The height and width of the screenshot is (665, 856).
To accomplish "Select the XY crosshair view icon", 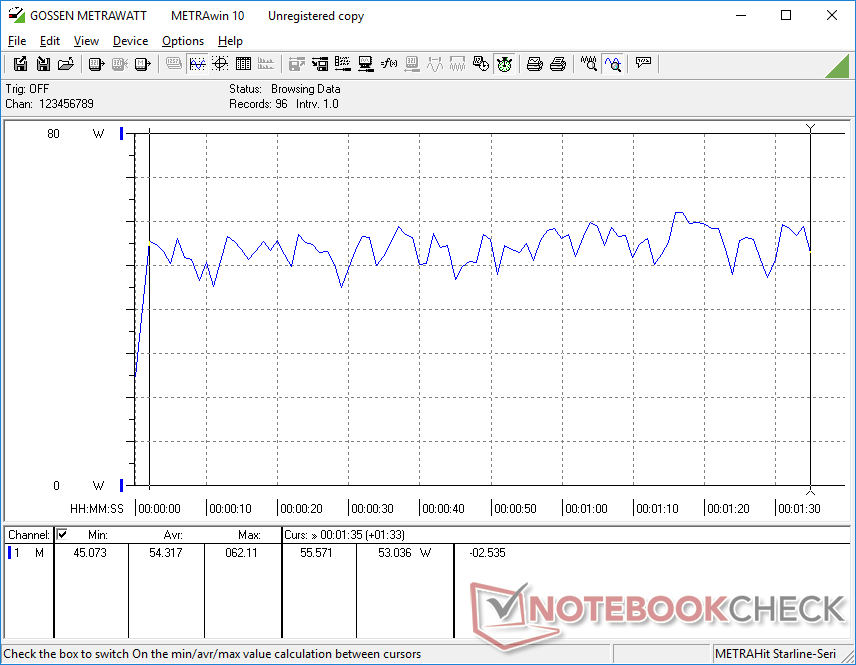I will coord(220,64).
